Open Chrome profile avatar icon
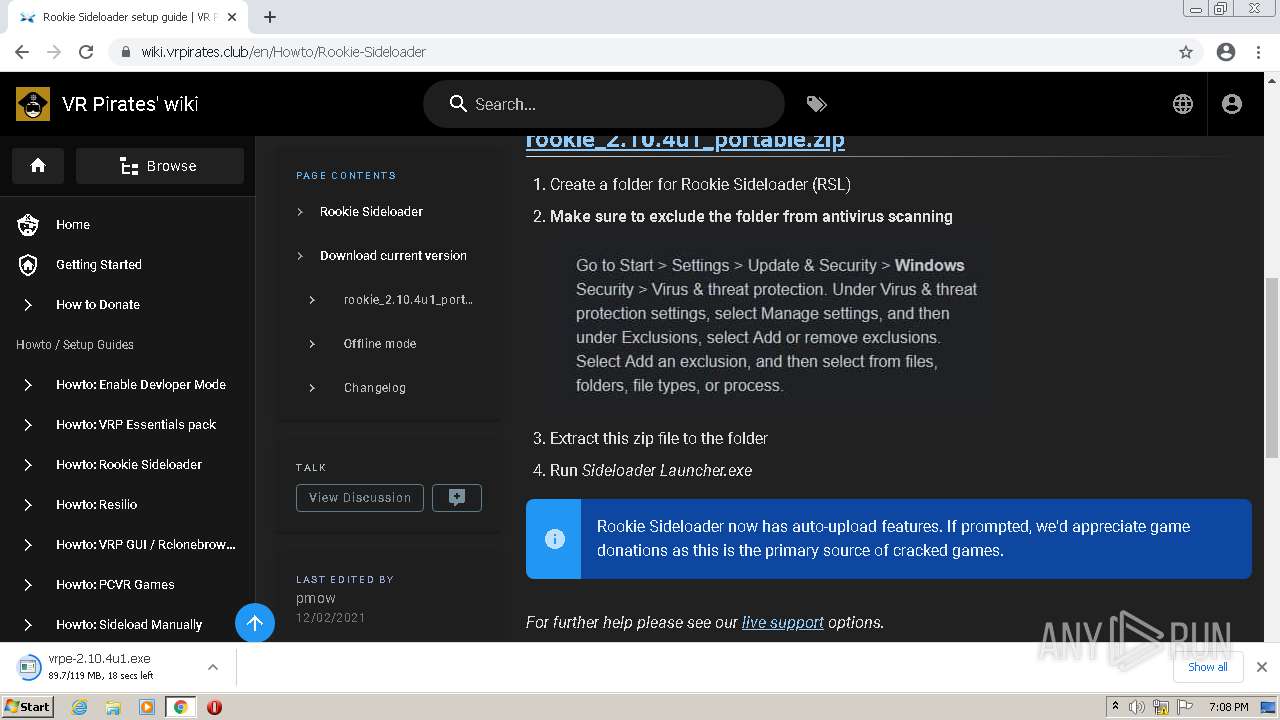The image size is (1280, 720). [x=1226, y=52]
